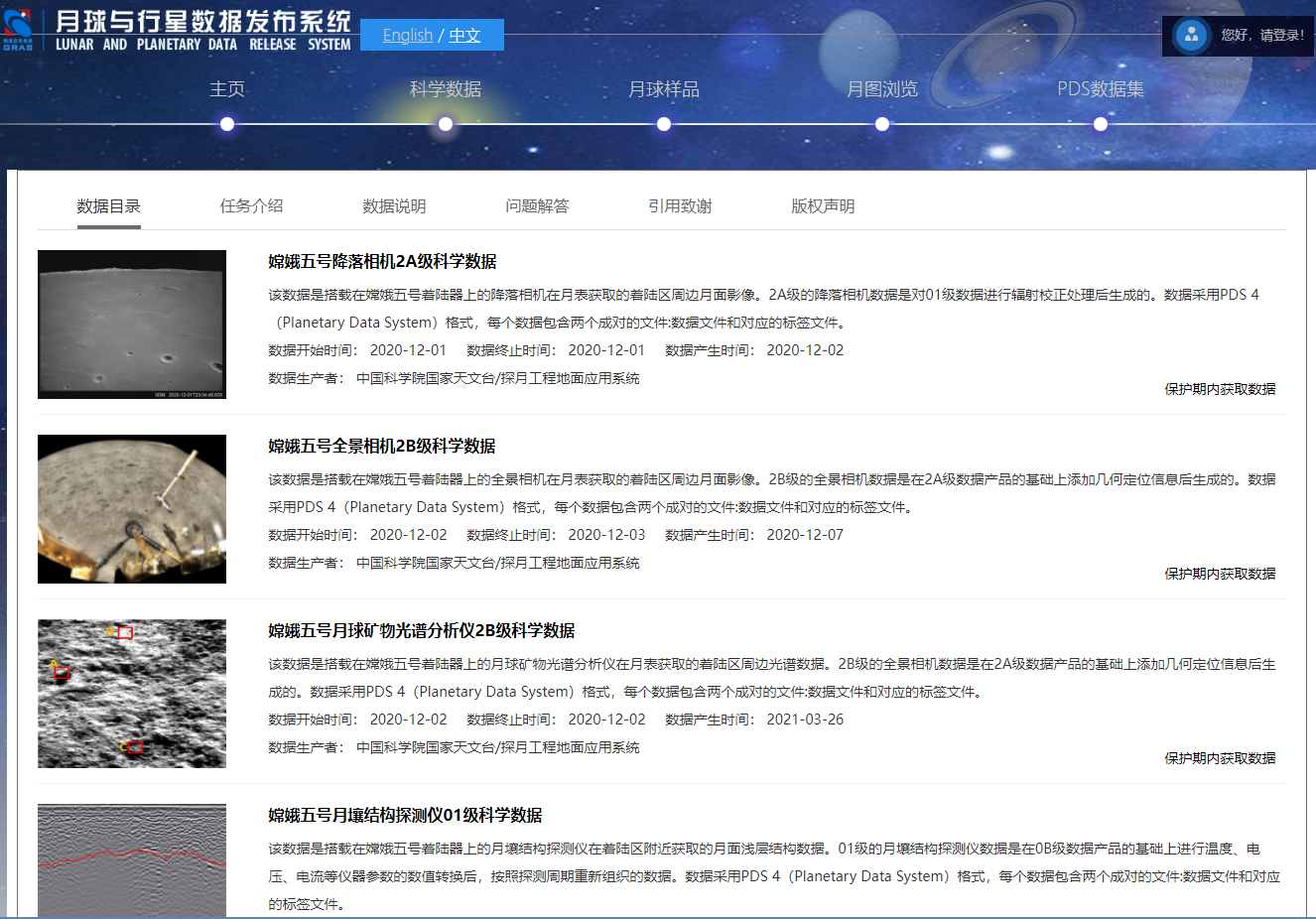1316x919 pixels.
Task: Select the 版权声明 tab
Action: pos(823,206)
